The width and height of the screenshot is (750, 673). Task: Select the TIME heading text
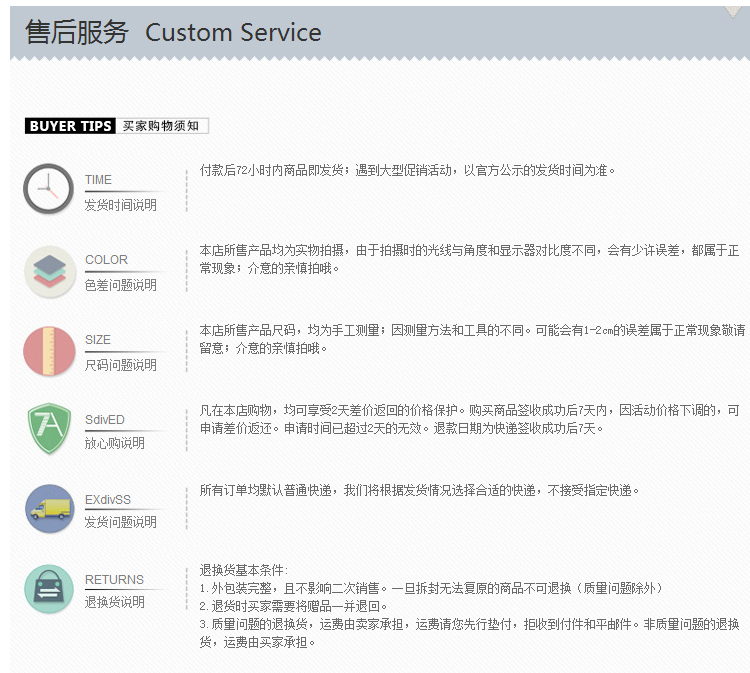[98, 180]
